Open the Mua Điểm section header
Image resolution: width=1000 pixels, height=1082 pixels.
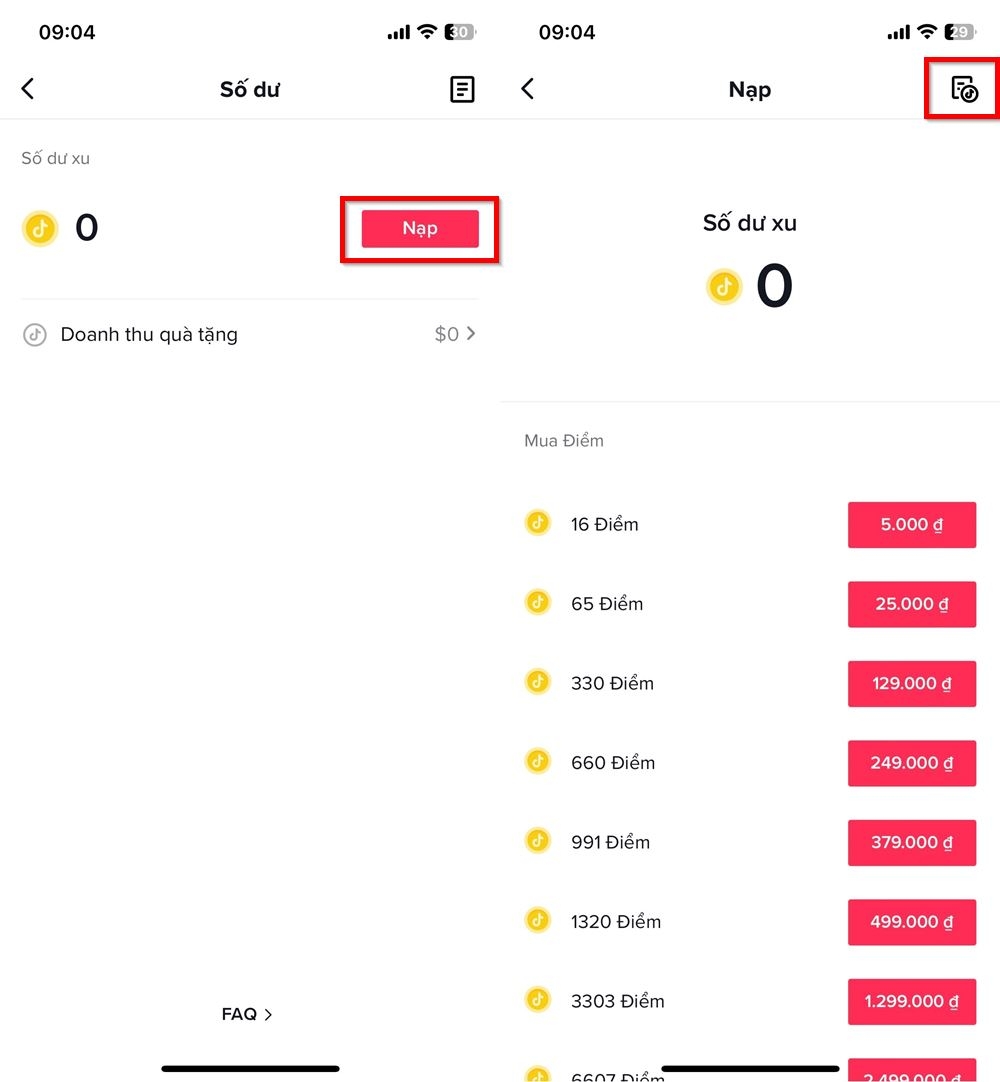tap(563, 440)
